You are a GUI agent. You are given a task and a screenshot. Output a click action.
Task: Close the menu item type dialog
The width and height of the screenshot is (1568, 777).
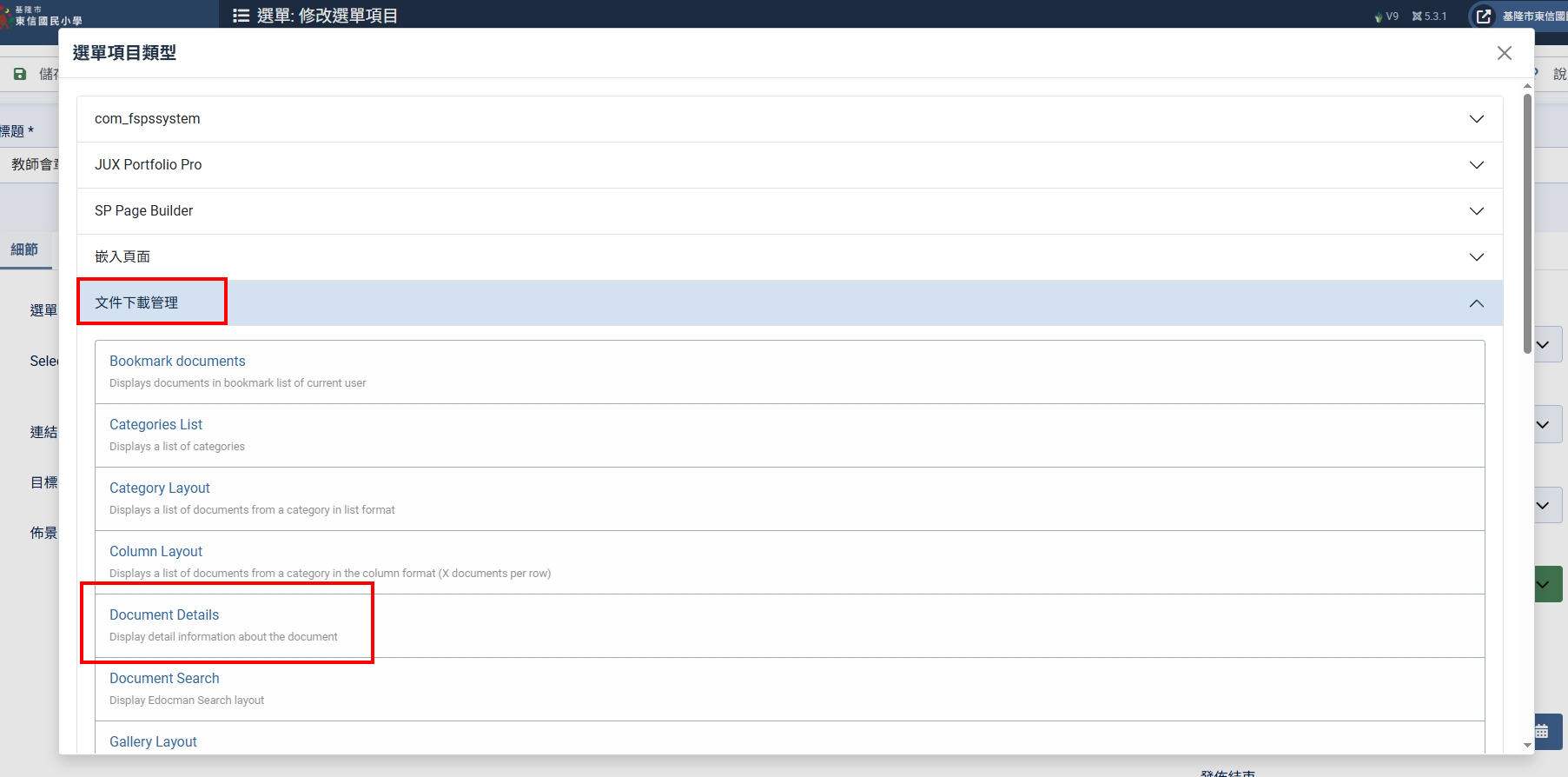(x=1504, y=53)
